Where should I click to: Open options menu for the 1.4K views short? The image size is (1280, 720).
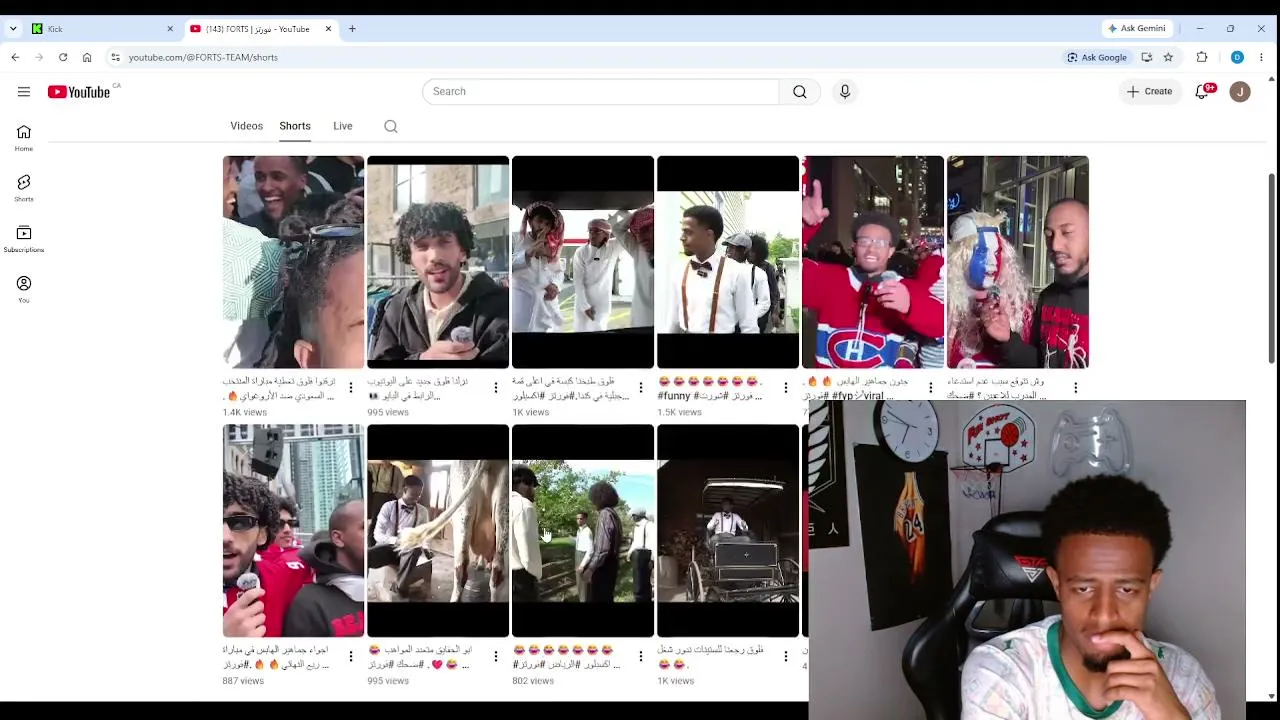[351, 387]
